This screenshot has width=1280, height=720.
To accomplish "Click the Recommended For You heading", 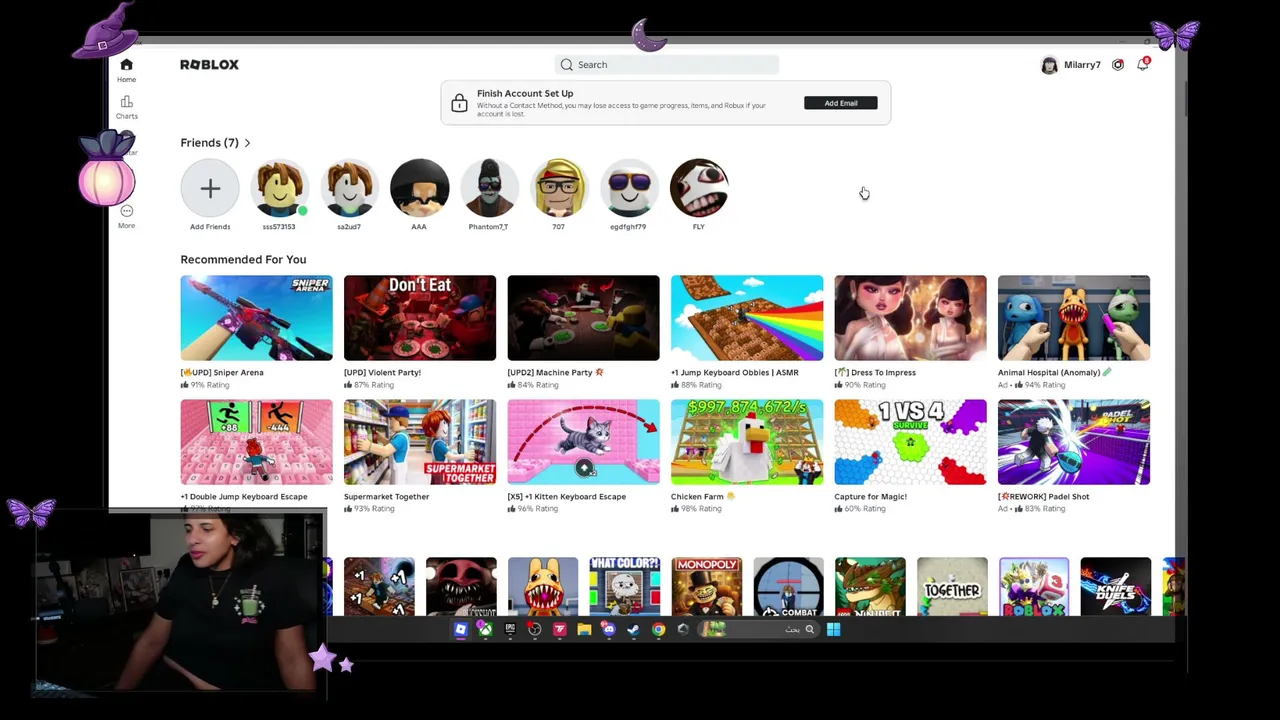I will click(x=243, y=260).
